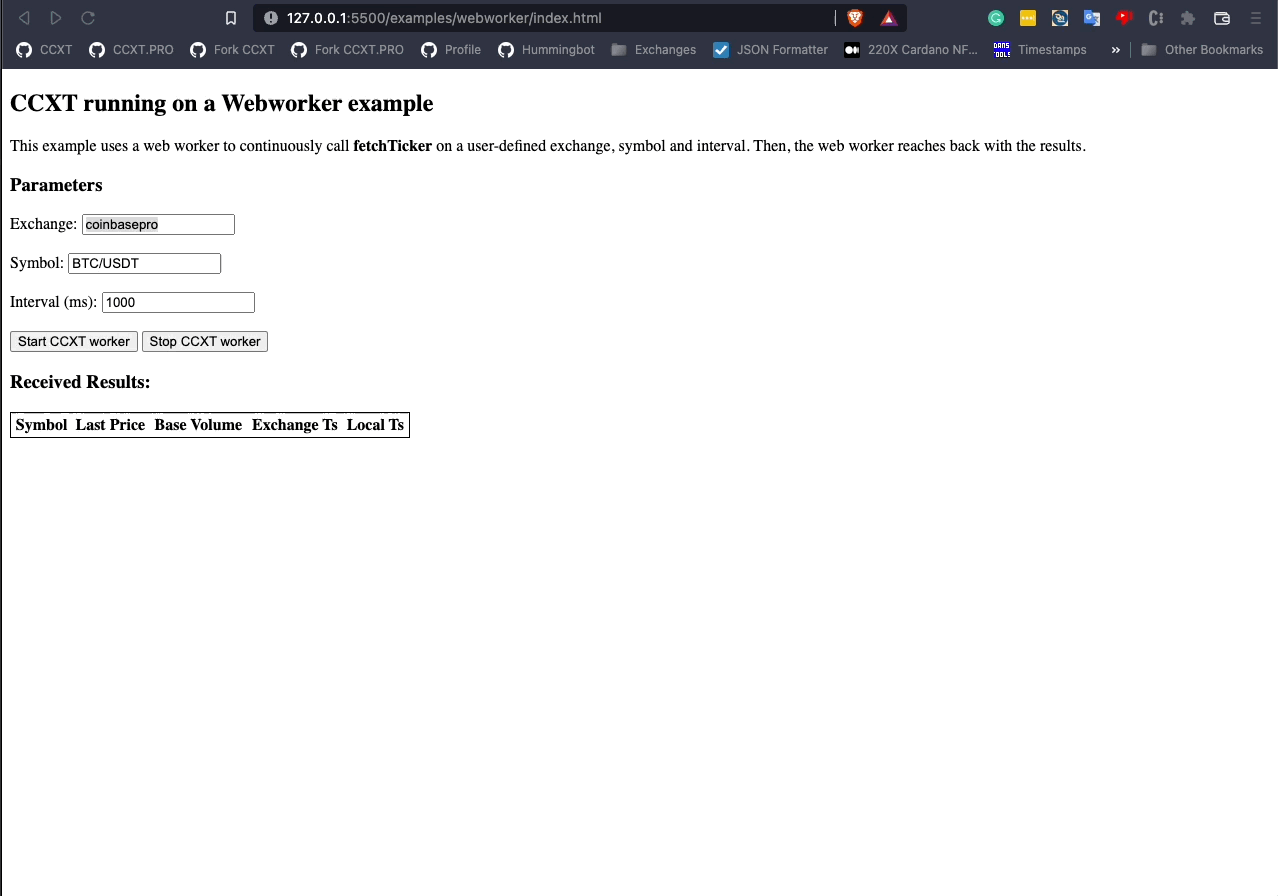The width and height of the screenshot is (1278, 896).
Task: Expand the hidden bookmarks overflow chevron
Action: click(1117, 49)
